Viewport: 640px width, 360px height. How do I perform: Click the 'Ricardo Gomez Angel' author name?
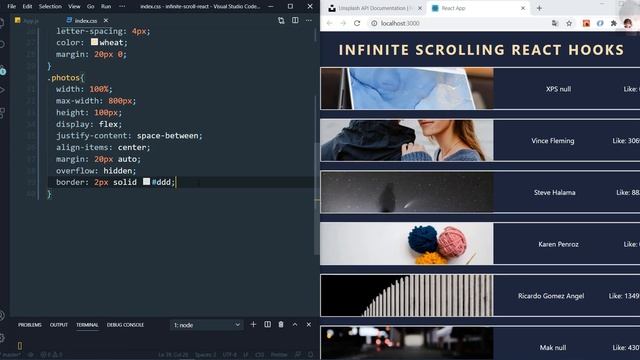(x=551, y=296)
